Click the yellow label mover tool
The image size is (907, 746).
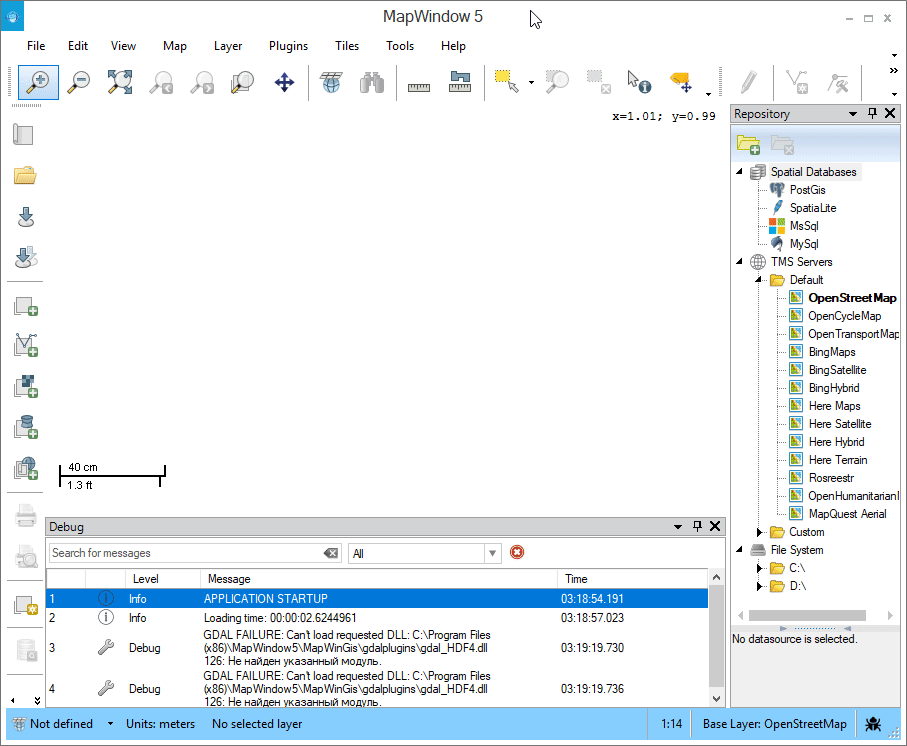click(681, 83)
